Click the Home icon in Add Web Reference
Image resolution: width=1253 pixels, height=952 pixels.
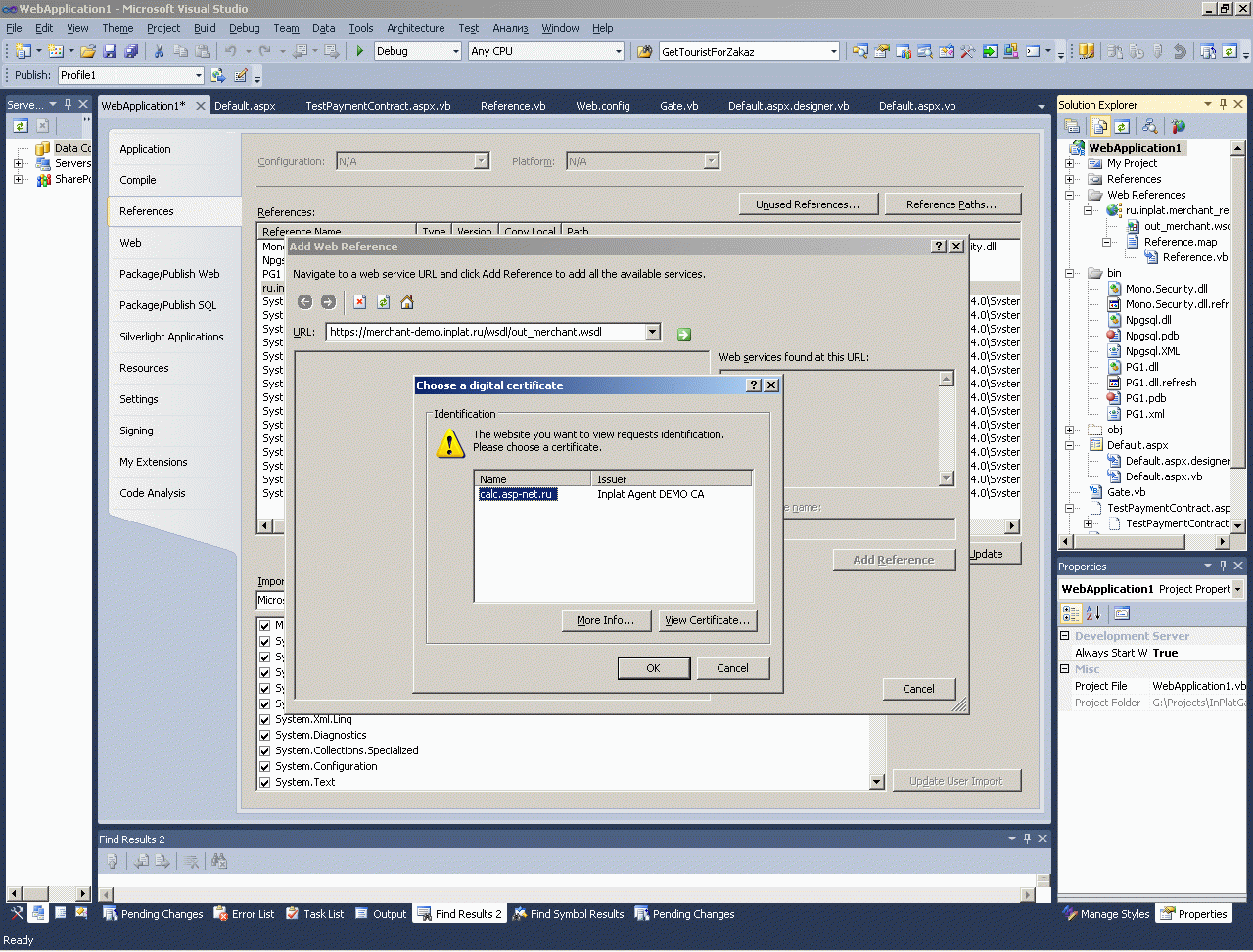pos(407,302)
